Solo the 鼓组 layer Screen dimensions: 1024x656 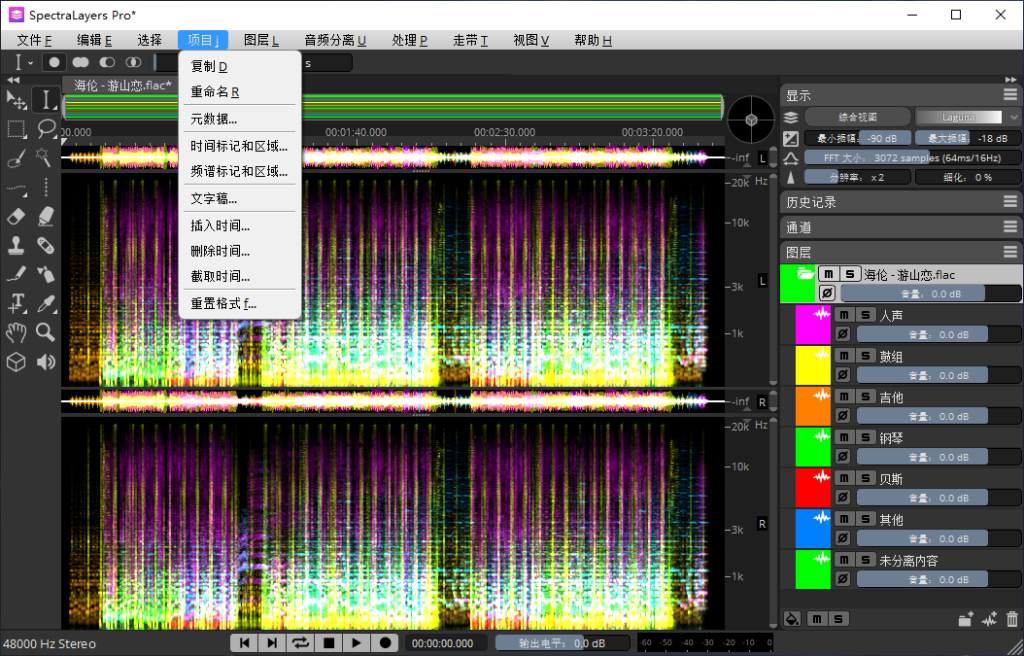865,355
